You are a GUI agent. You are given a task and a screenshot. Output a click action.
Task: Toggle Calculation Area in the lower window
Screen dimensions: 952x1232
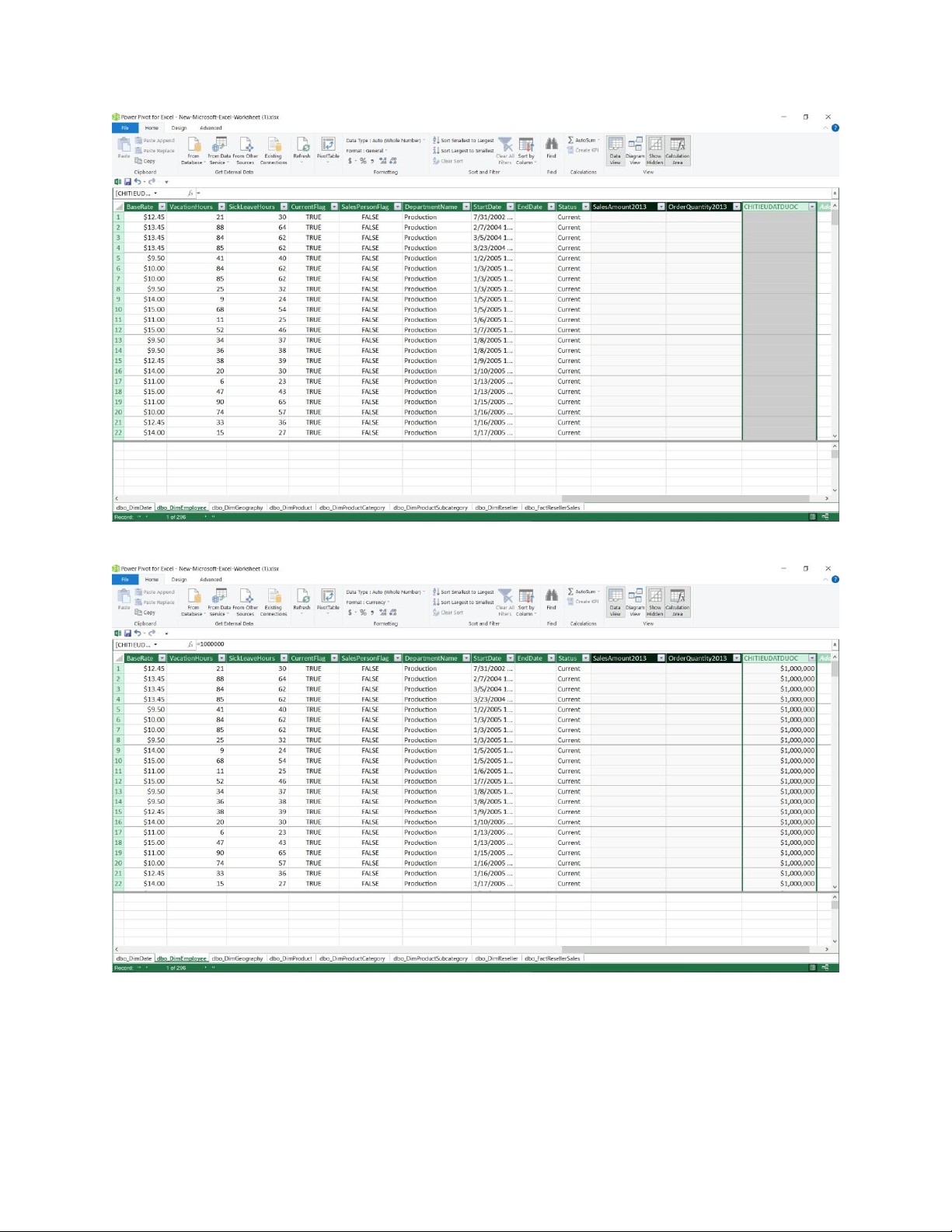pyautogui.click(x=677, y=597)
